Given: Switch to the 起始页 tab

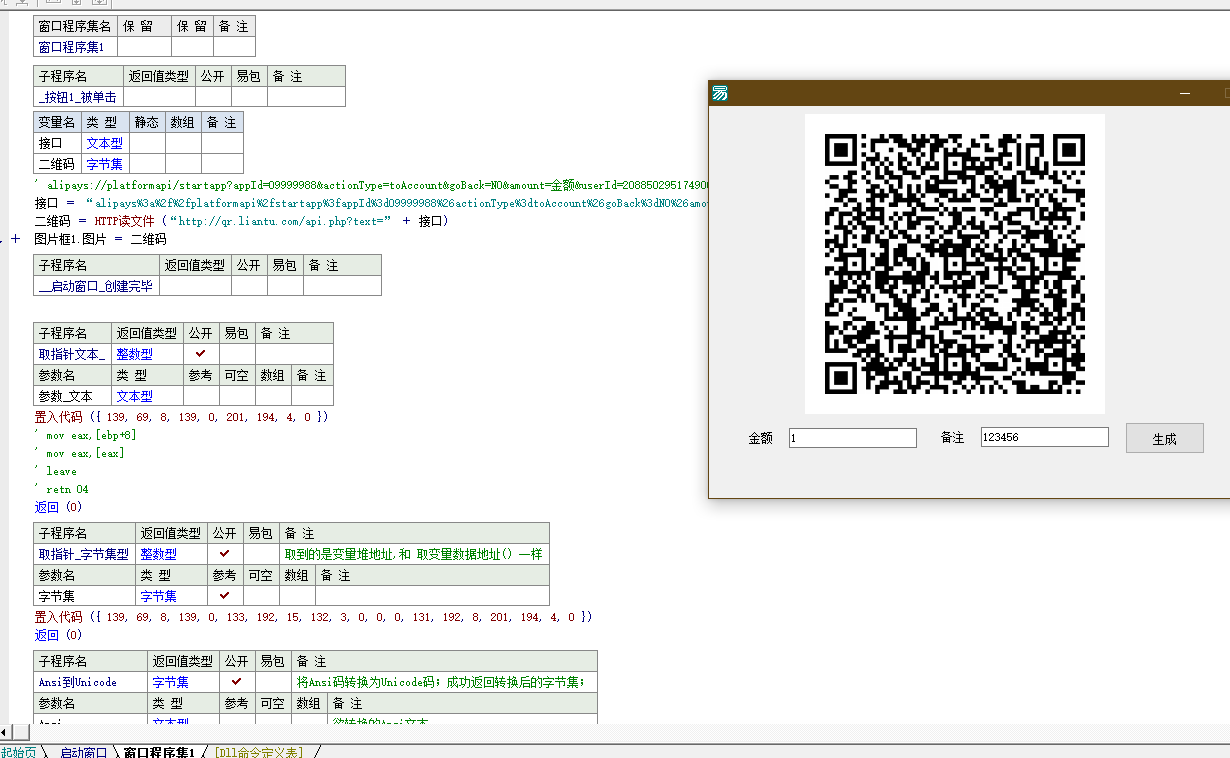Looking at the screenshot, I should point(18,752).
